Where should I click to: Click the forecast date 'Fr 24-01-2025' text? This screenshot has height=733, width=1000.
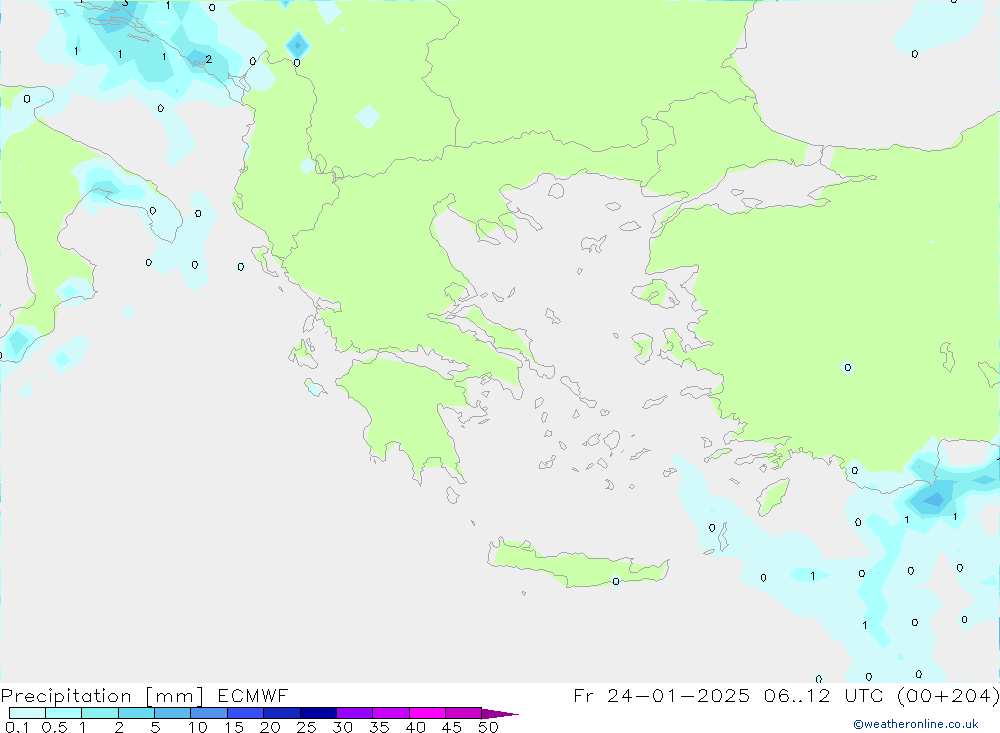661,696
